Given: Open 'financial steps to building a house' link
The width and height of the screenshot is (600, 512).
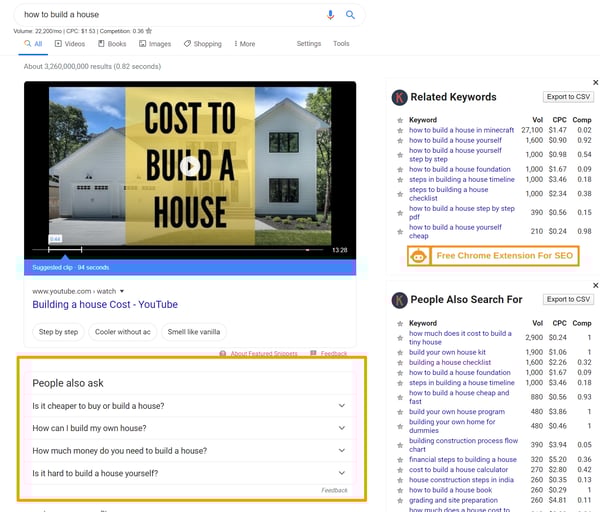Looking at the screenshot, I should (463, 460).
